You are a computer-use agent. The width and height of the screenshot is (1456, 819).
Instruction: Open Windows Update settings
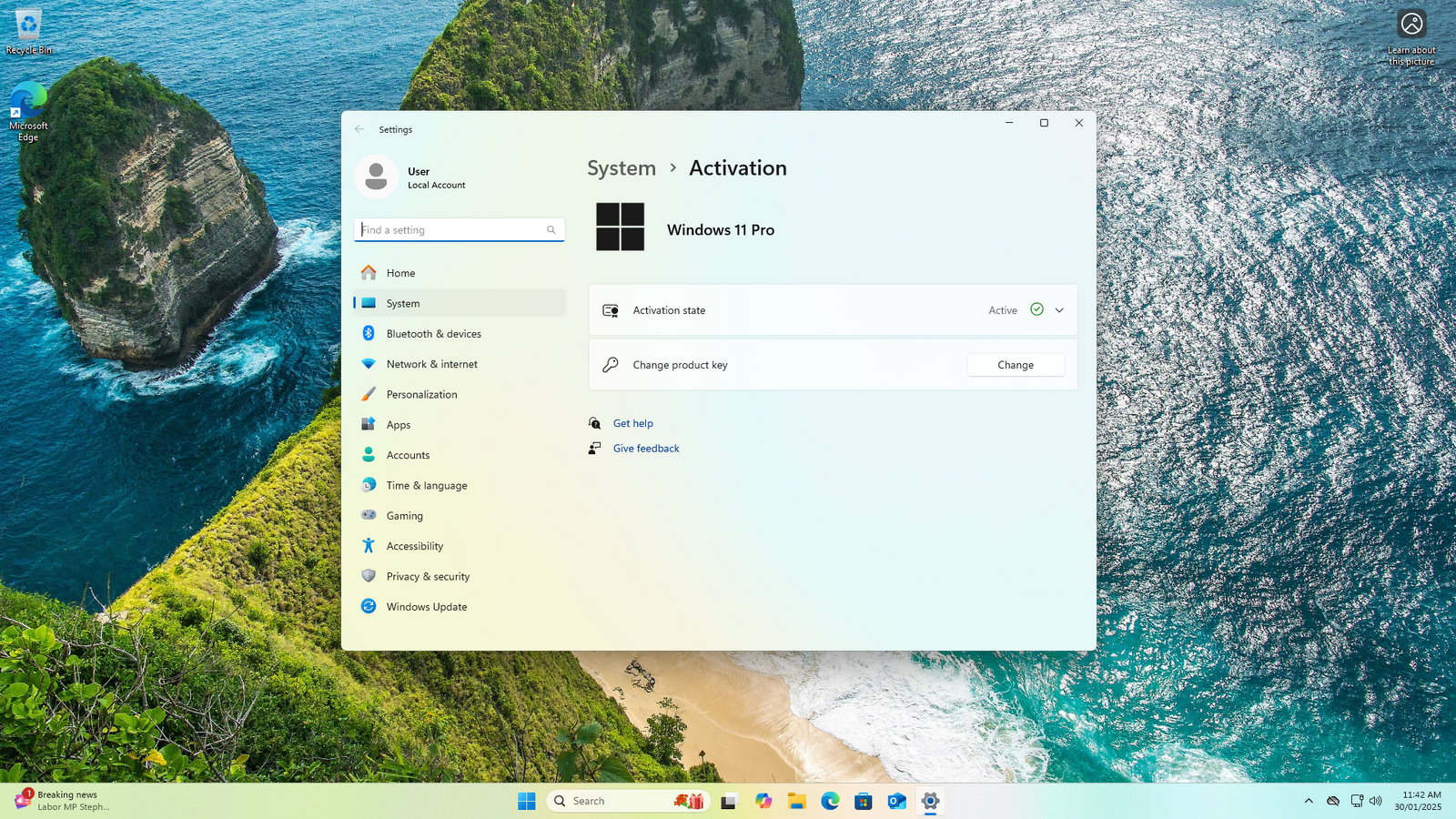459,607
